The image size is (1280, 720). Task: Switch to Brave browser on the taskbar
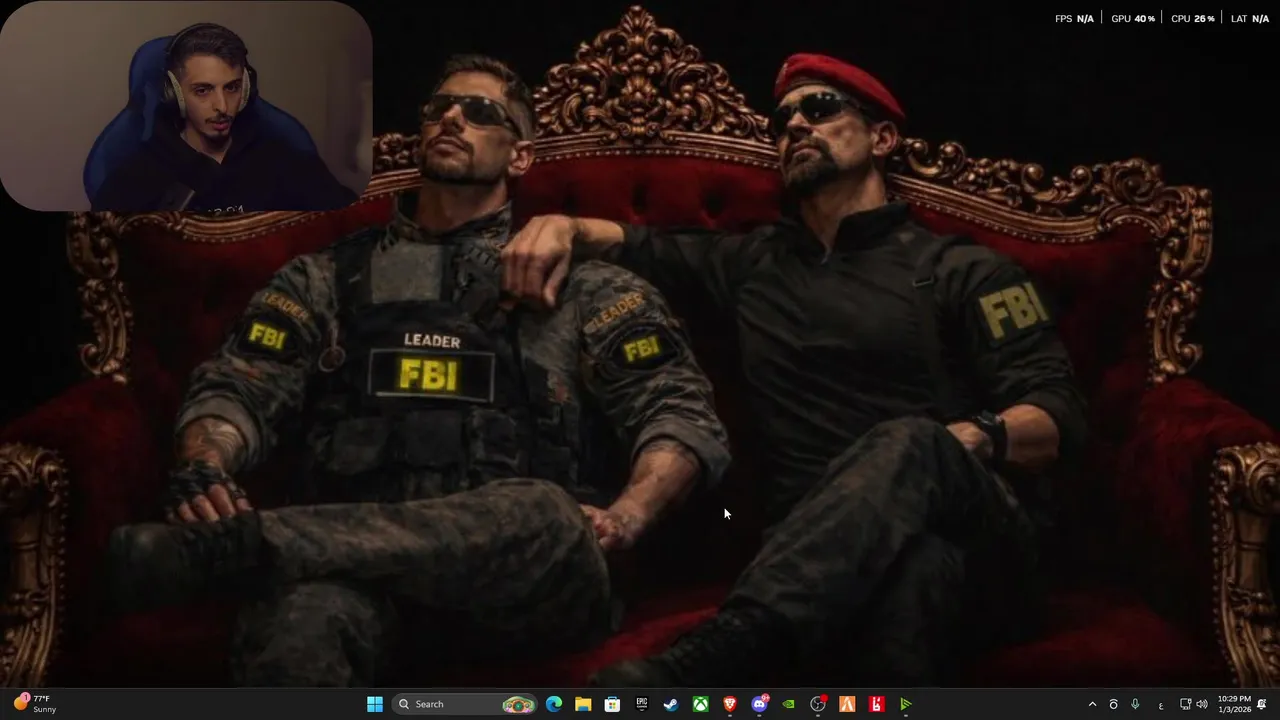click(730, 704)
